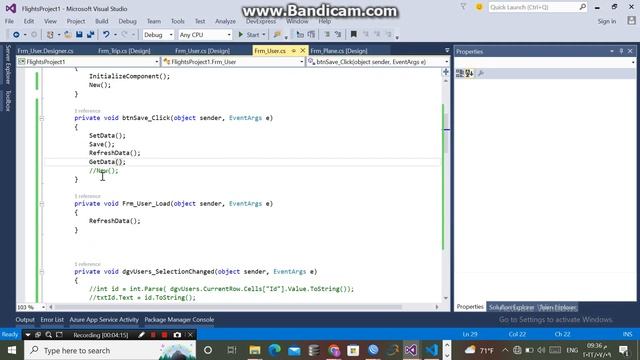The height and width of the screenshot is (360, 640).
Task: Click the comment-out lines toolbar icon
Action: click(x=327, y=35)
